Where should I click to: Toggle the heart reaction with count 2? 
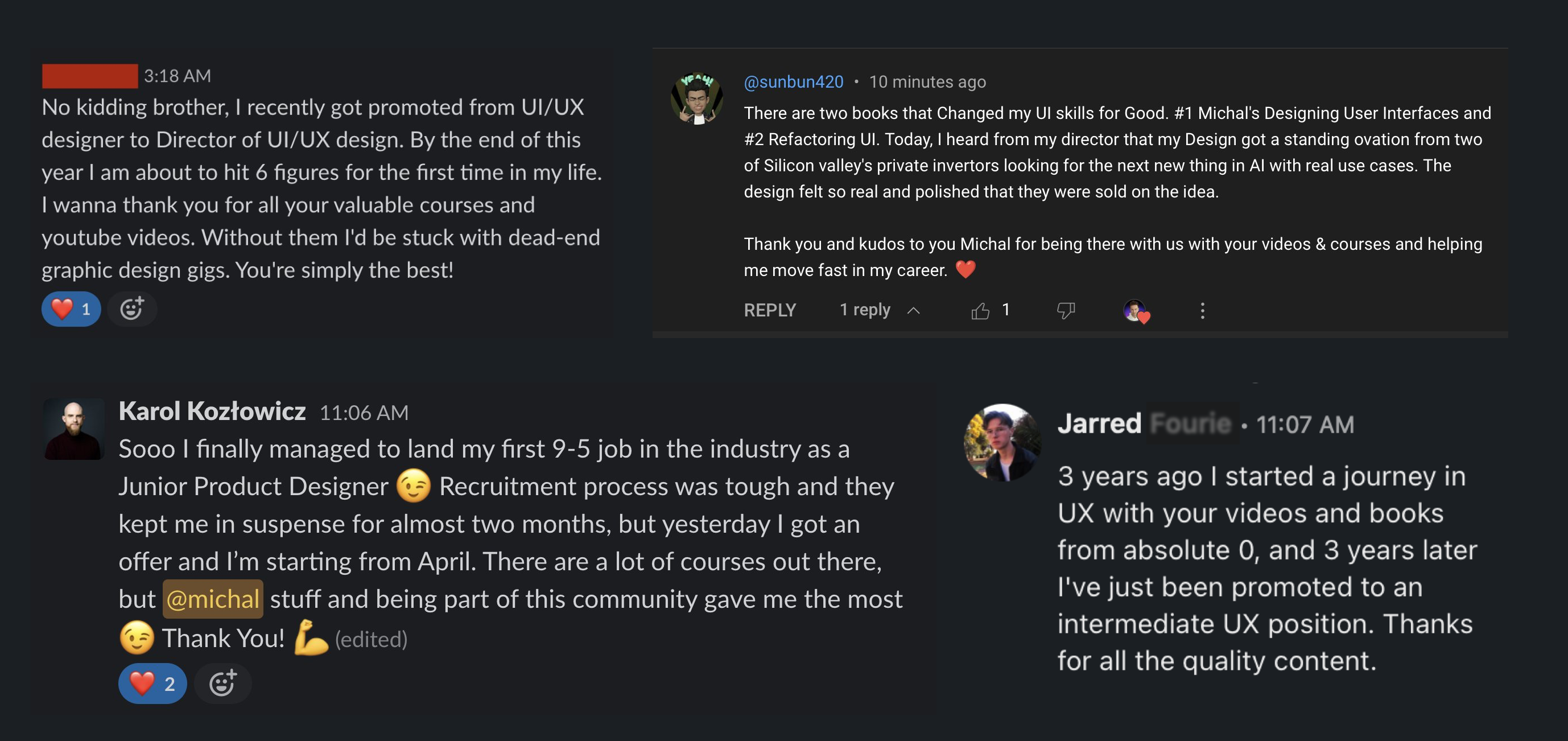click(152, 683)
